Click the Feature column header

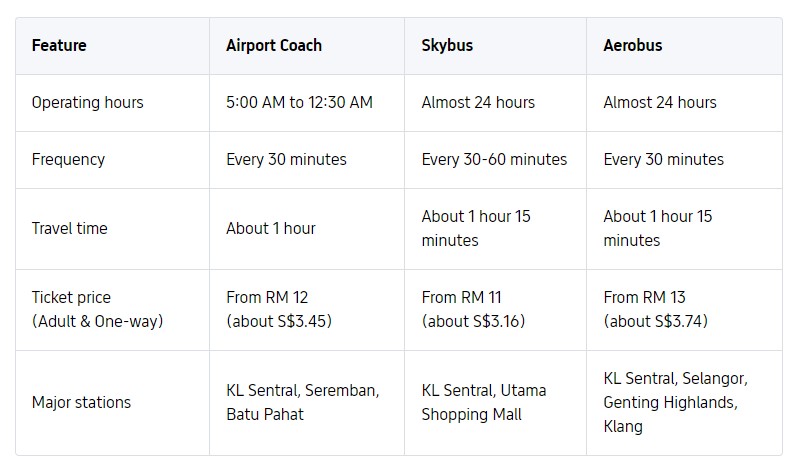click(x=59, y=45)
